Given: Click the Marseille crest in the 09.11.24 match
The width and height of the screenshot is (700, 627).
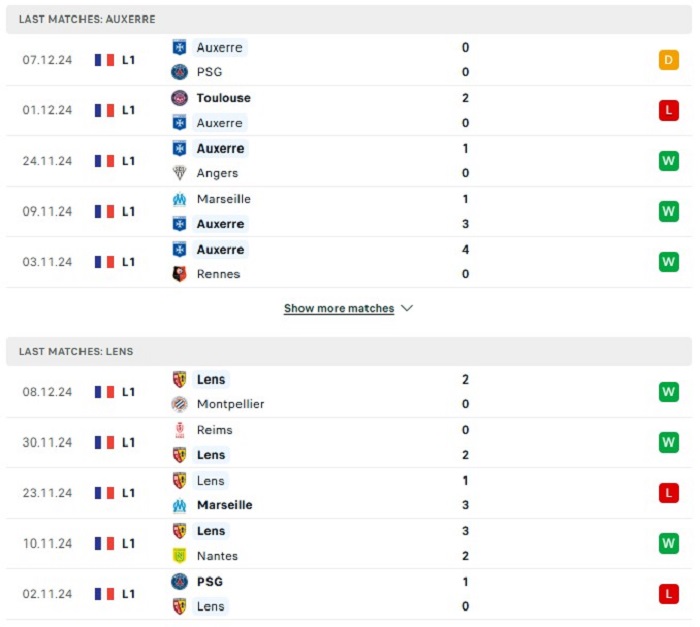Looking at the screenshot, I should [179, 199].
